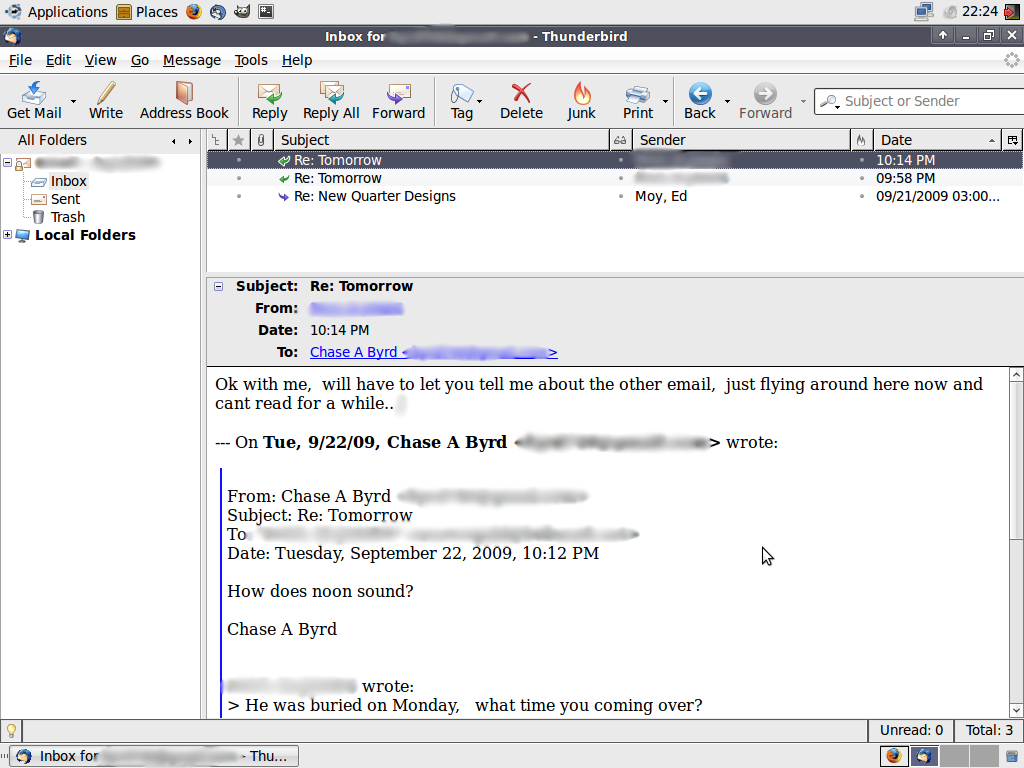Open the Message menu
This screenshot has width=1024, height=768.
(x=192, y=60)
